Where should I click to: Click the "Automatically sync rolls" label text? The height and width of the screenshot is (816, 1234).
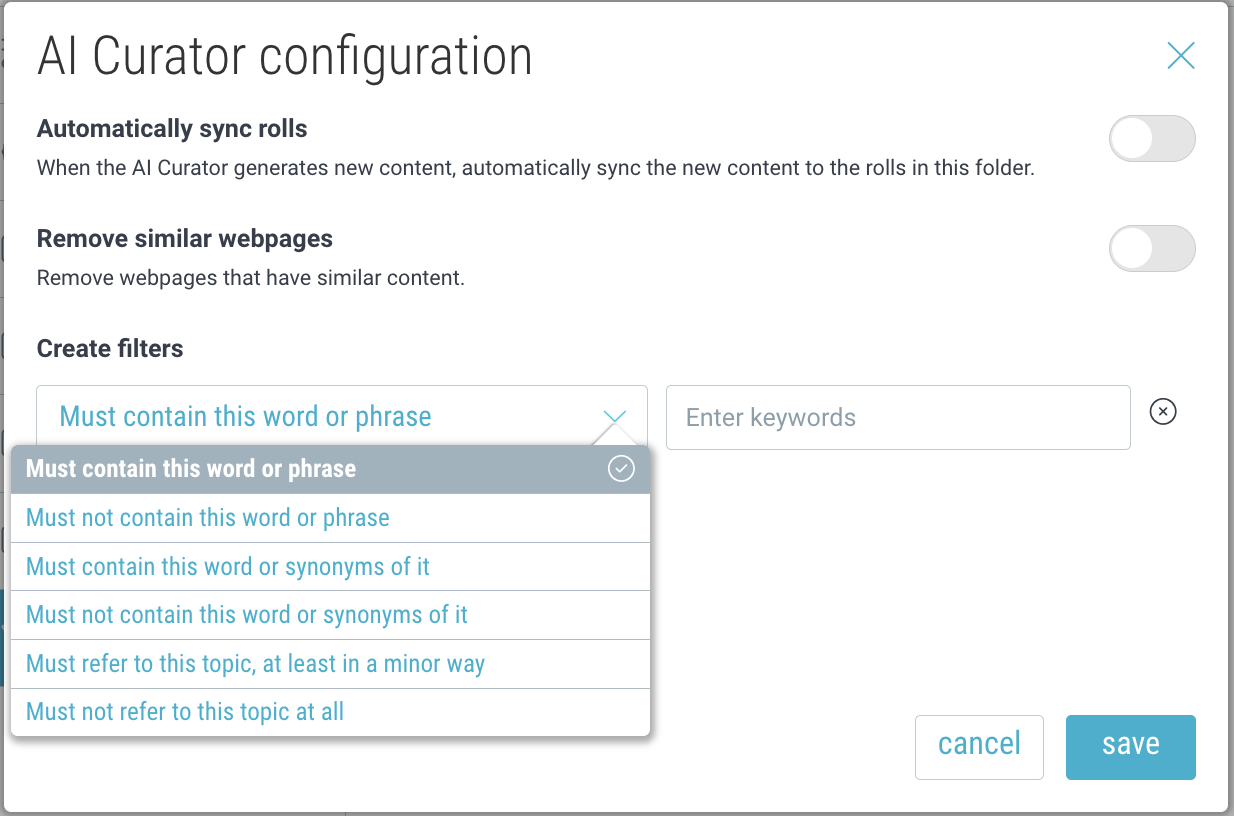coord(172,129)
